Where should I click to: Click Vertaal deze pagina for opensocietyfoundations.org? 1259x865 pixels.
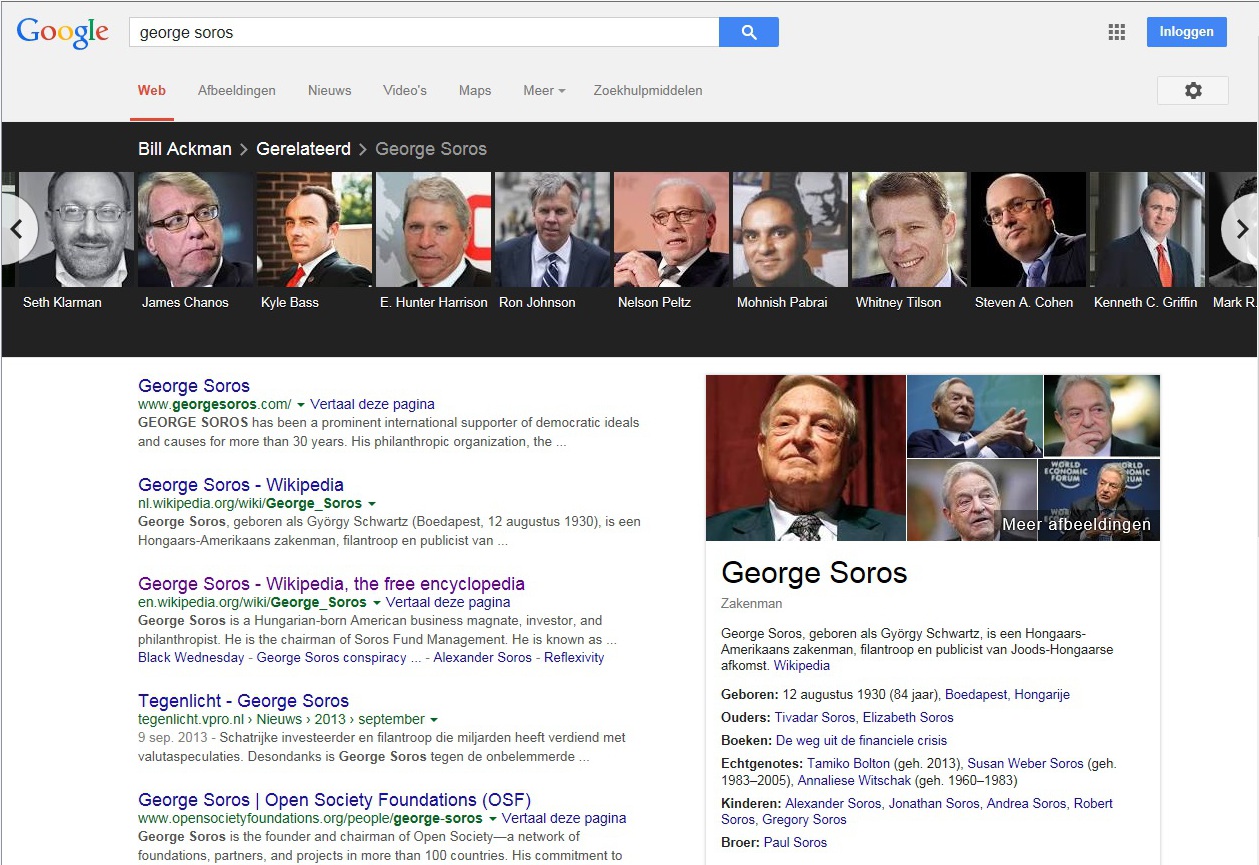tap(564, 819)
